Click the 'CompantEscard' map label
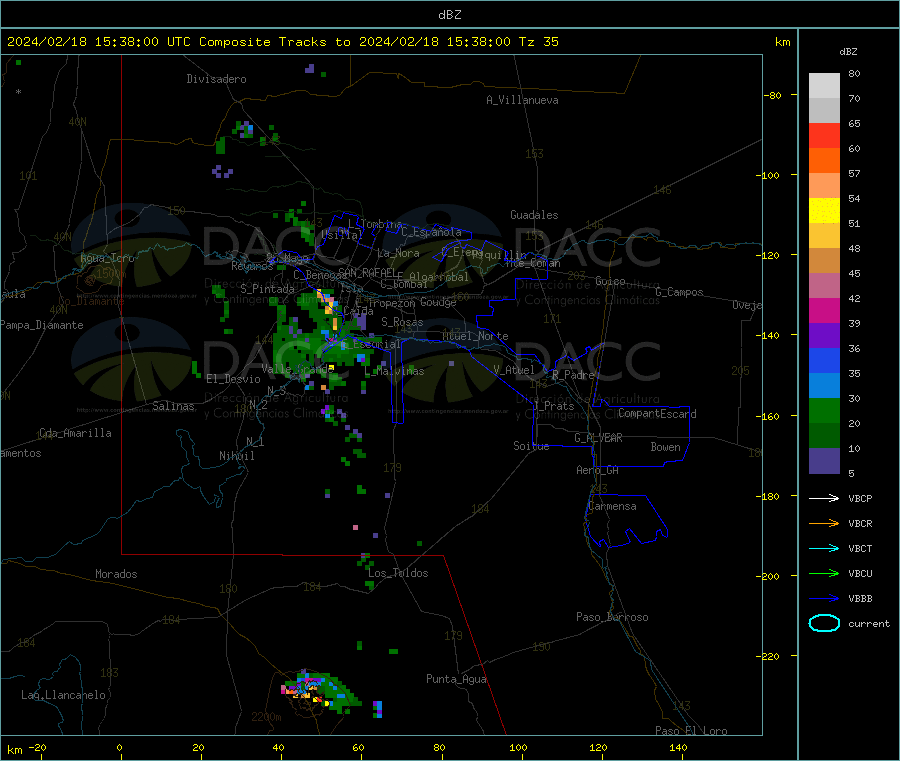The height and width of the screenshot is (761, 900). pyautogui.click(x=657, y=413)
